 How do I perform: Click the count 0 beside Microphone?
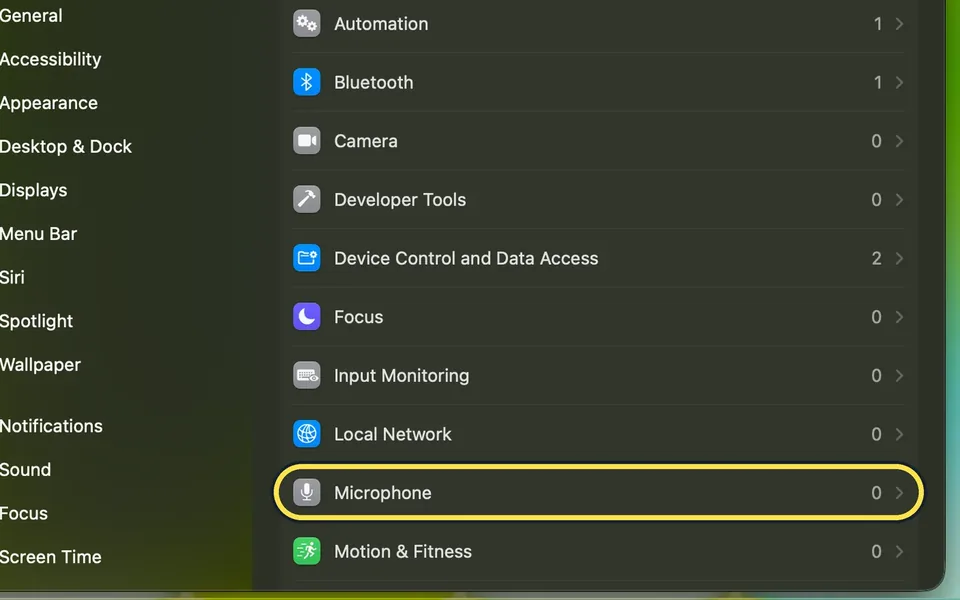click(x=877, y=493)
